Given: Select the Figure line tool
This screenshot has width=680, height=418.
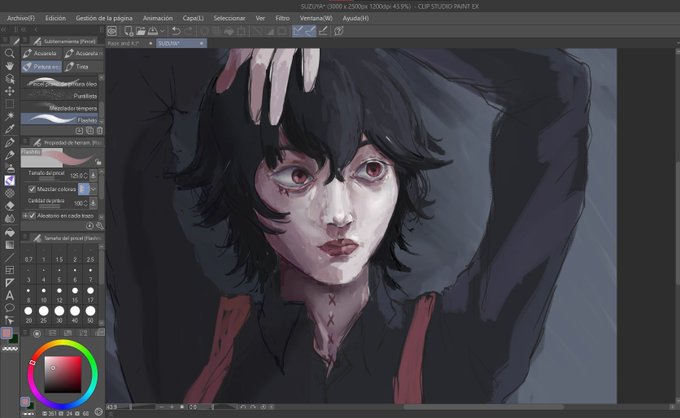Looking at the screenshot, I should (10, 258).
